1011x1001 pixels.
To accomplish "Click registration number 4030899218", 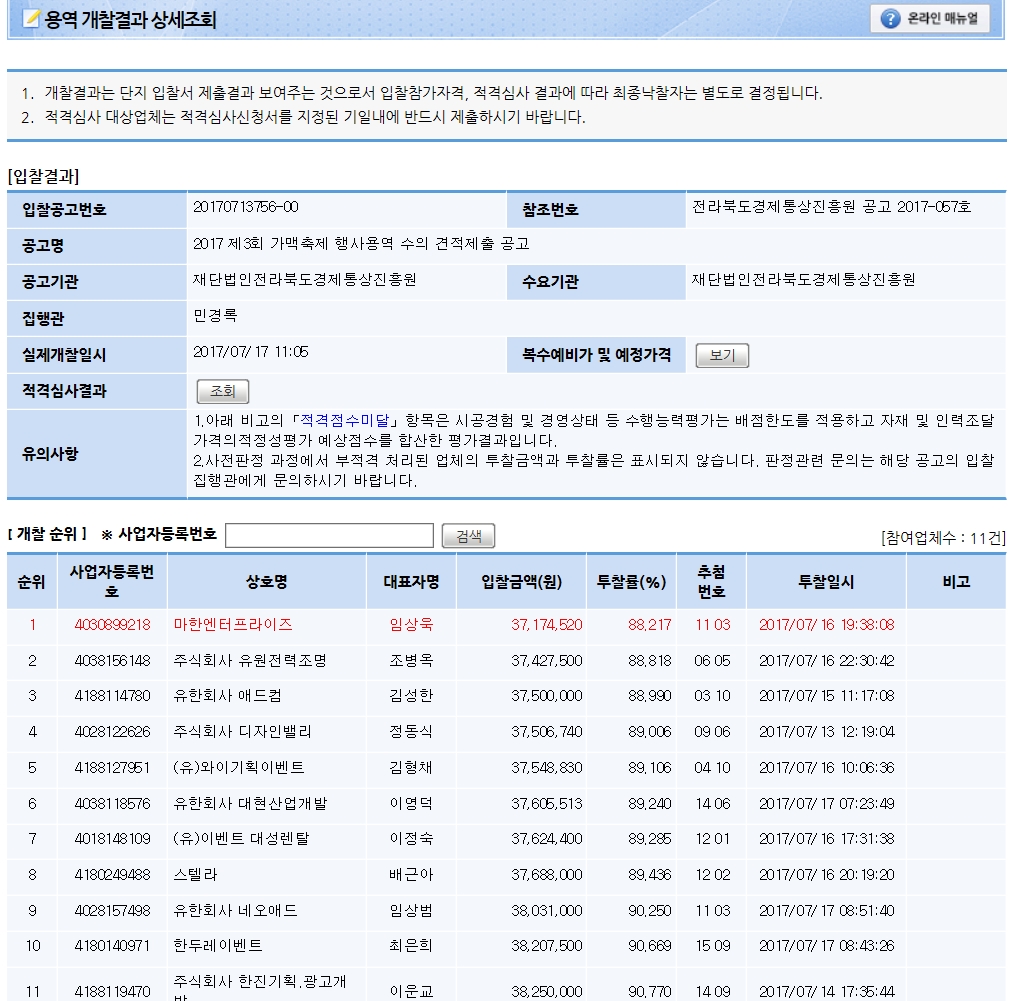I will pyautogui.click(x=112, y=625).
